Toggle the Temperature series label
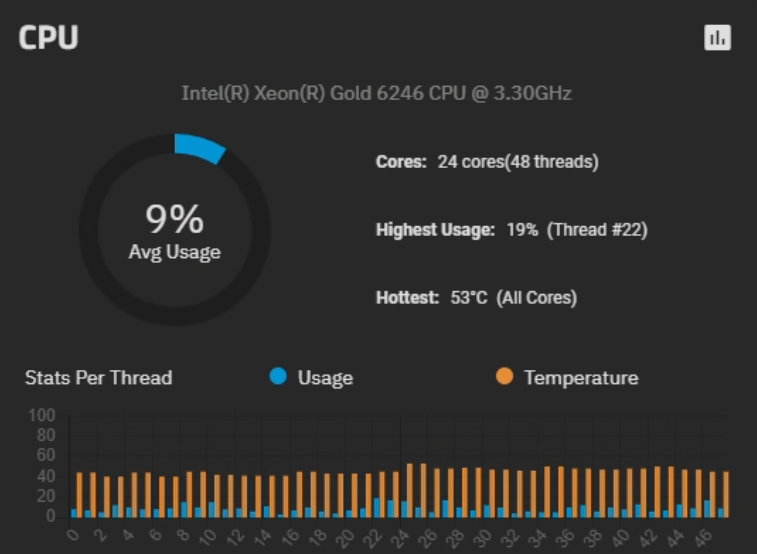757x554 pixels. coord(581,378)
